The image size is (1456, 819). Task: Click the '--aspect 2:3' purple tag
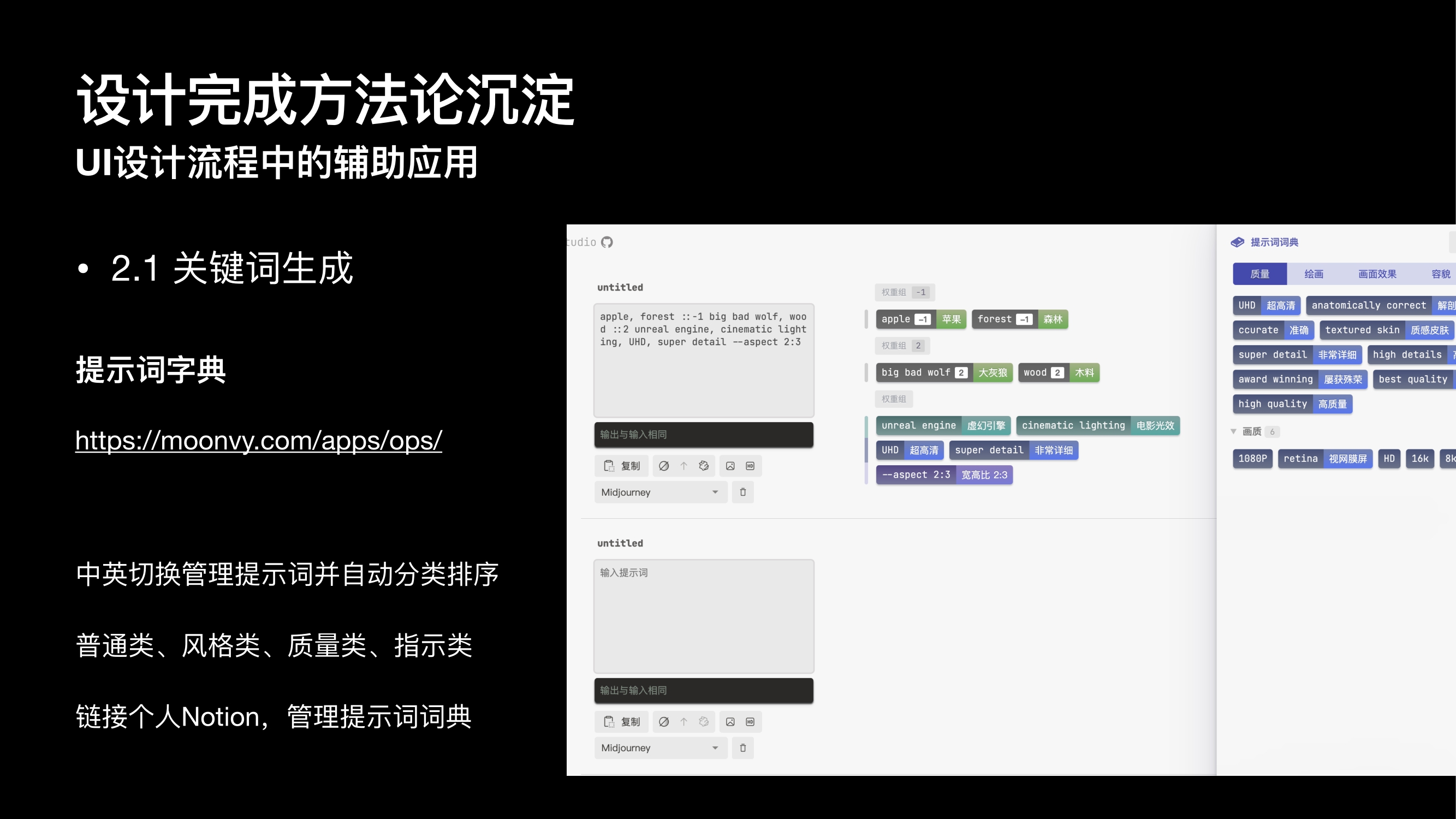[x=916, y=475]
